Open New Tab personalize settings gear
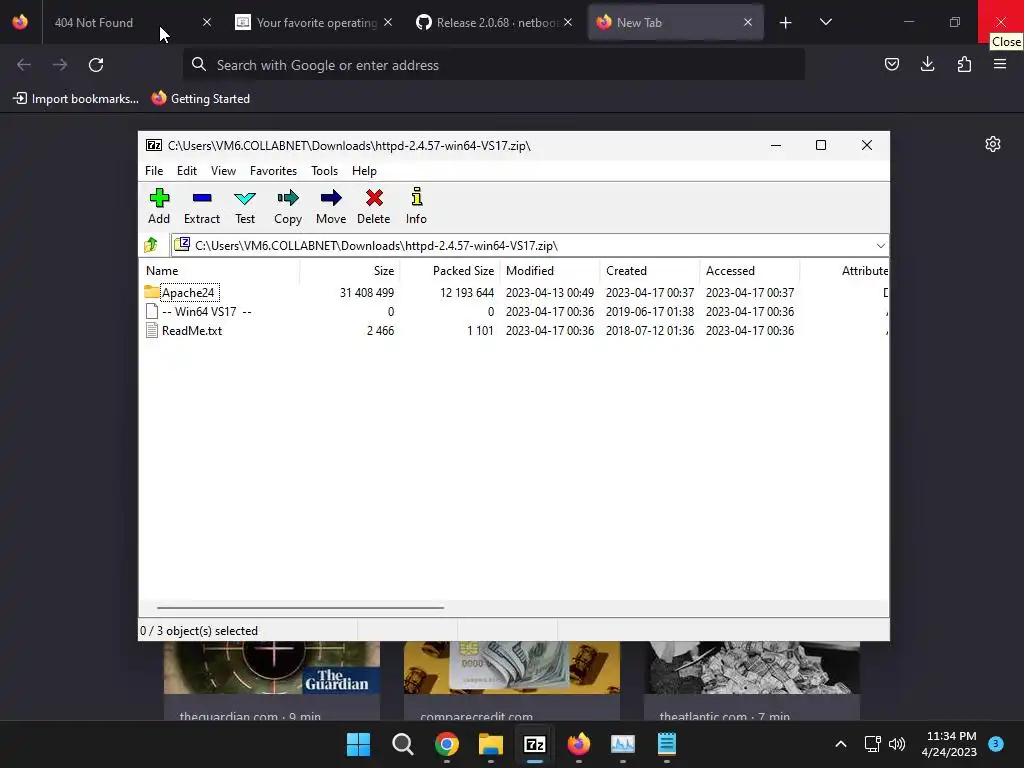The height and width of the screenshot is (768, 1024). (x=993, y=144)
